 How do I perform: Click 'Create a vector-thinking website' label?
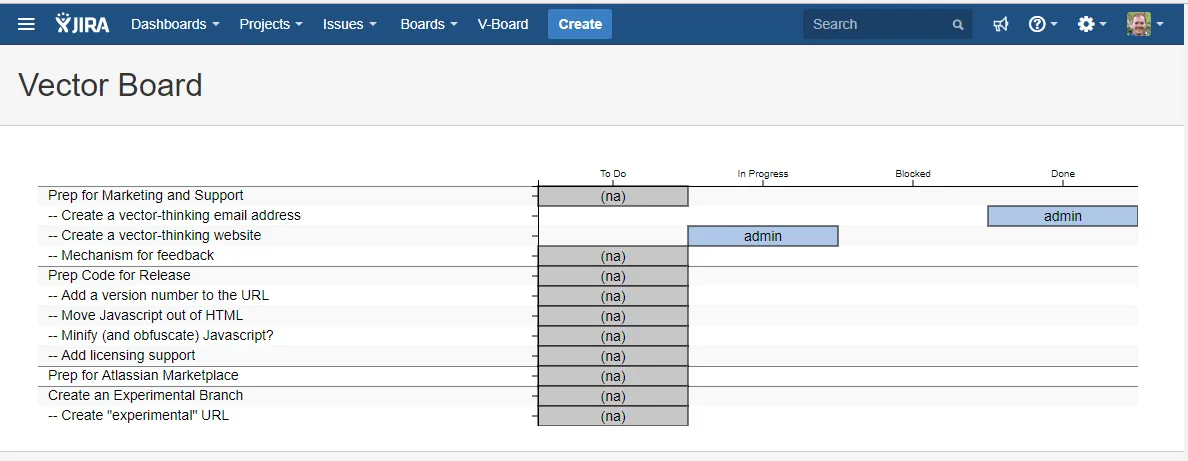[x=155, y=236]
